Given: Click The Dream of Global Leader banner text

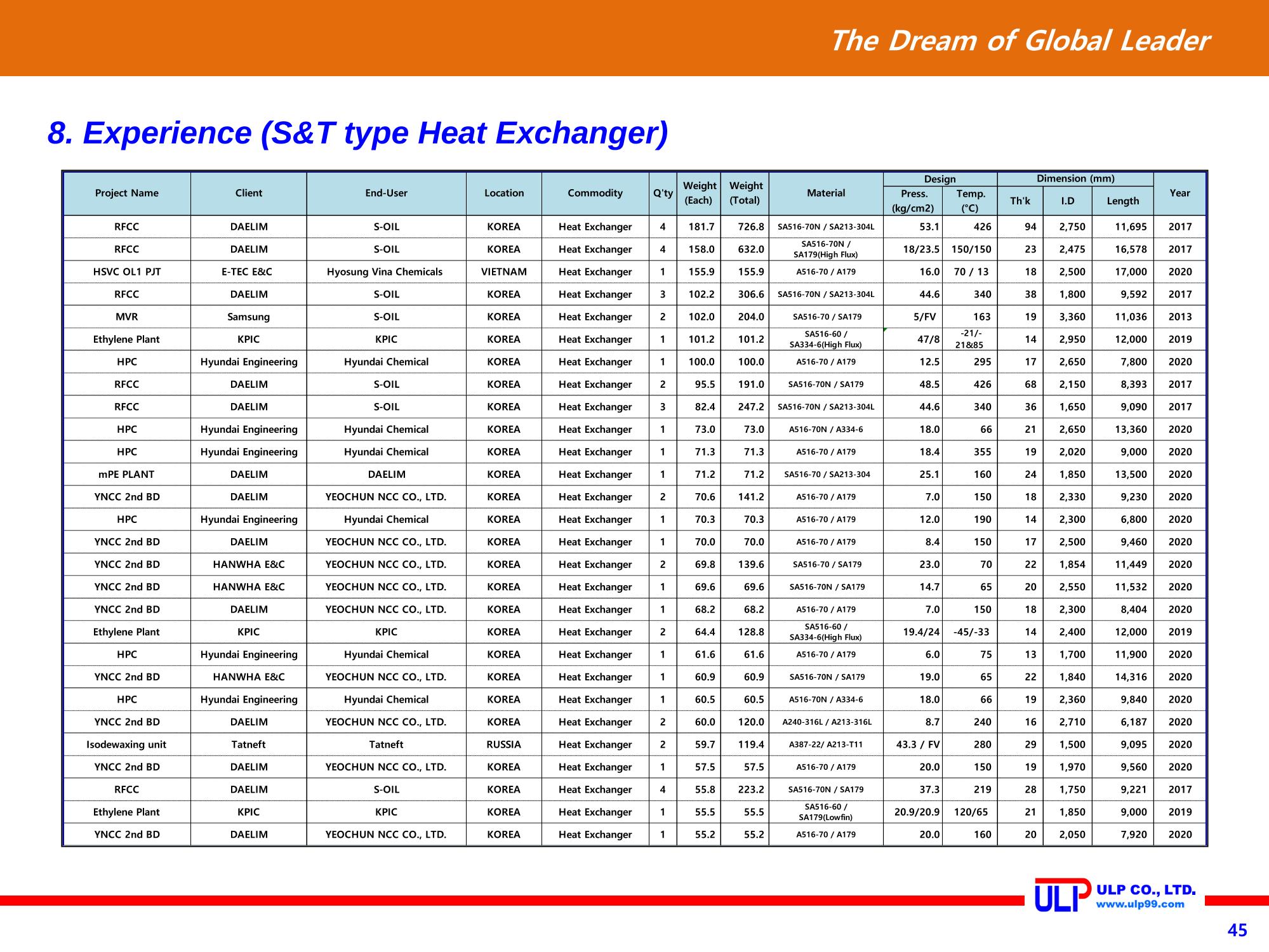Looking at the screenshot, I should click(1020, 41).
